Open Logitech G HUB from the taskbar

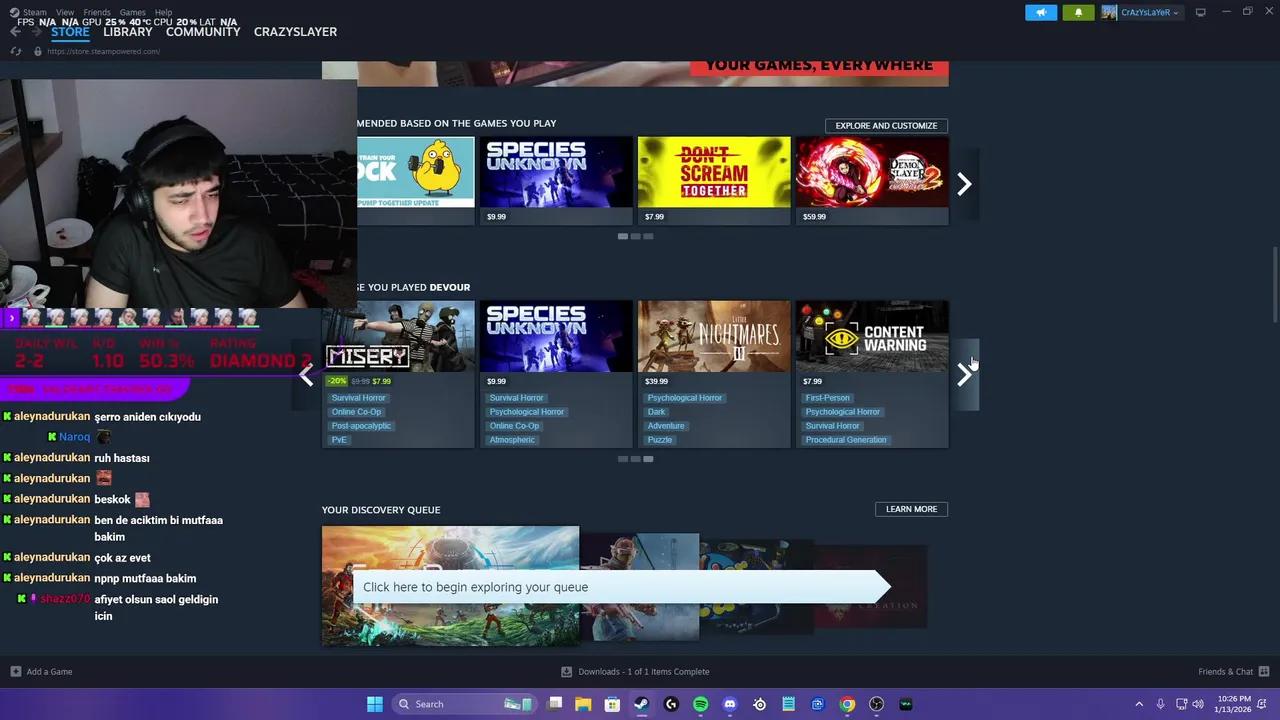point(671,704)
